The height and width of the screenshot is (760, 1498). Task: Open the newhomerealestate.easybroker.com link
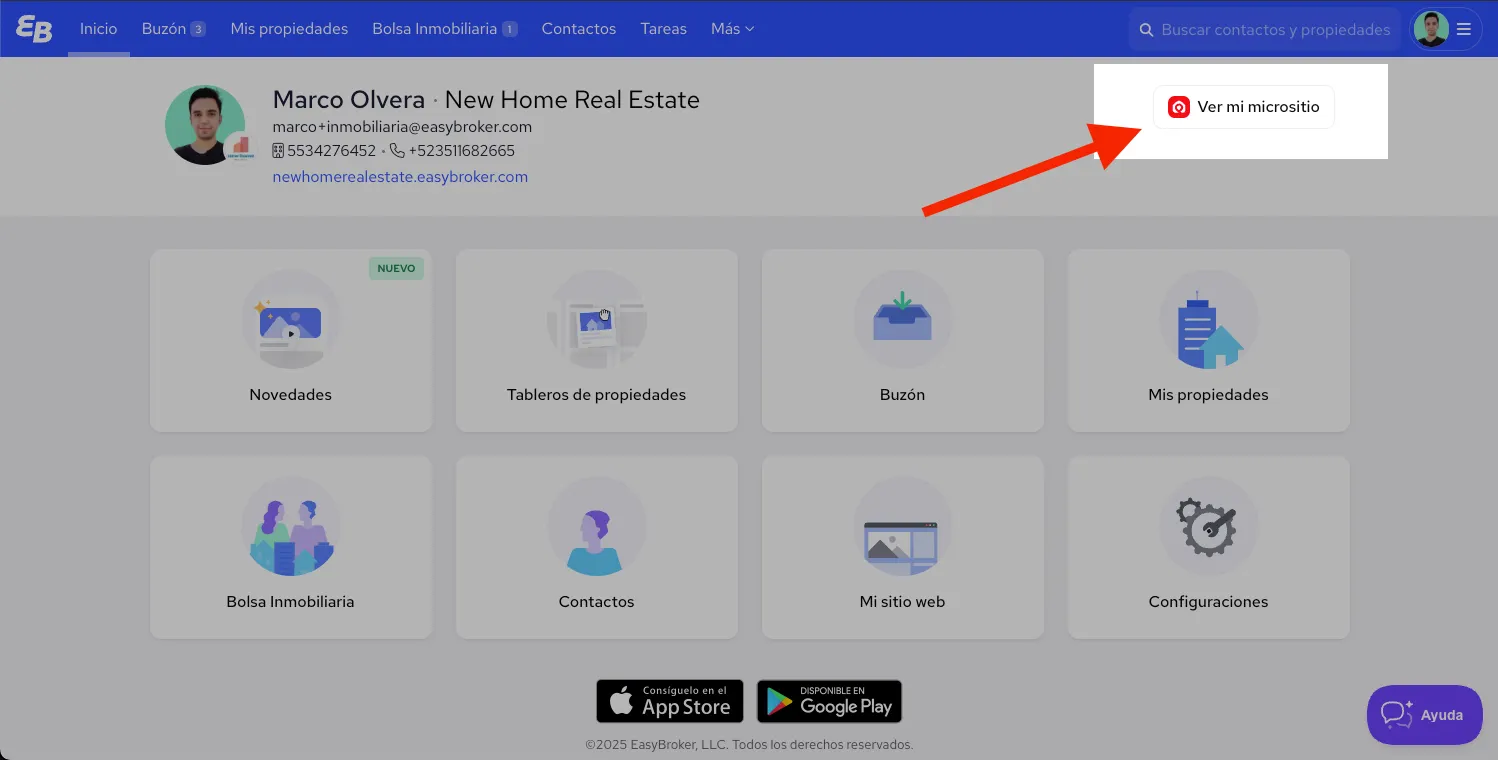click(x=400, y=177)
